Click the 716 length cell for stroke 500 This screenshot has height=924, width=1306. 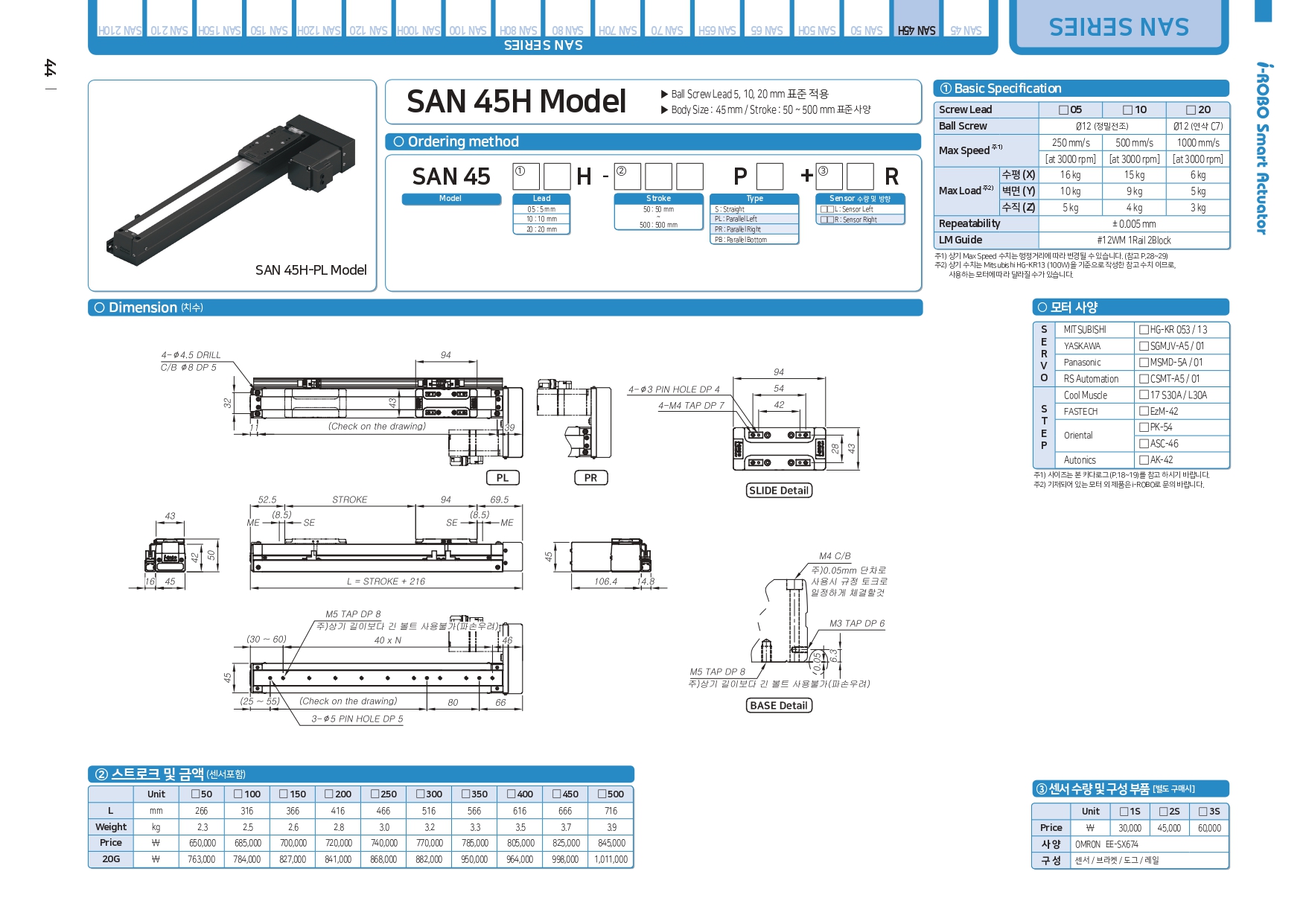tap(611, 811)
